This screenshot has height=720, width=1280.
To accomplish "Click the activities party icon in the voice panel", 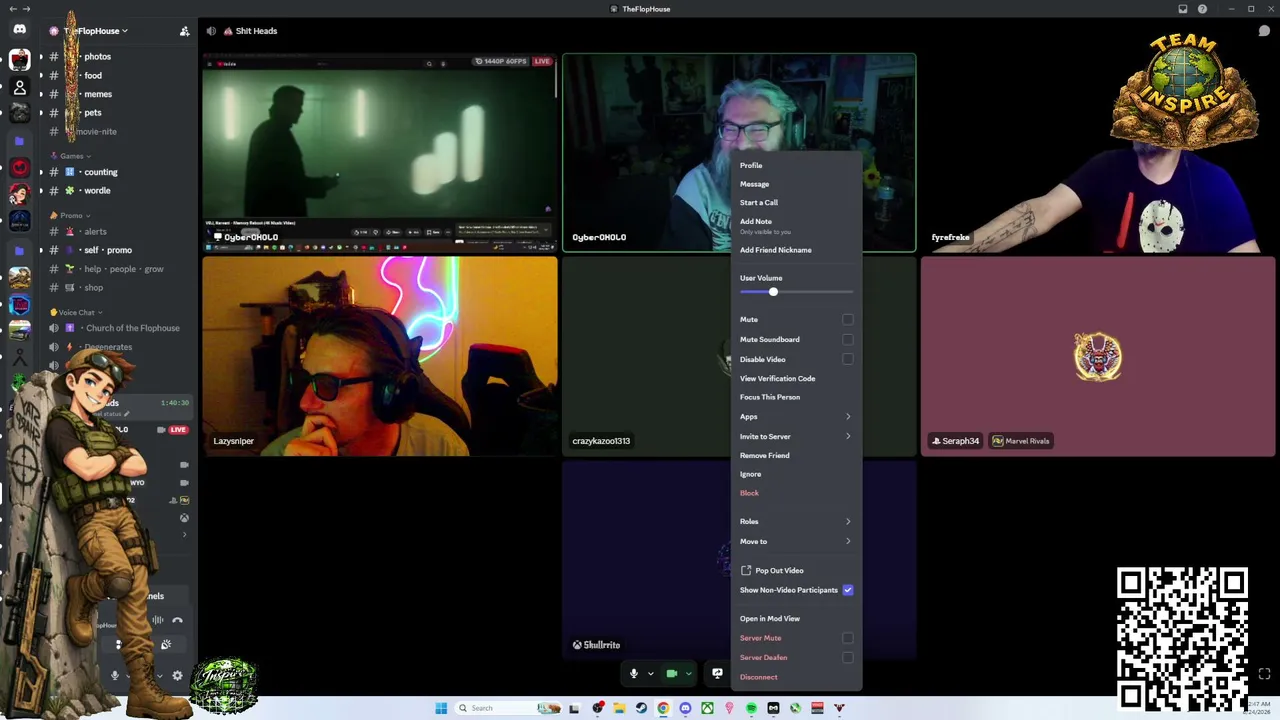I will pyautogui.click(x=166, y=645).
